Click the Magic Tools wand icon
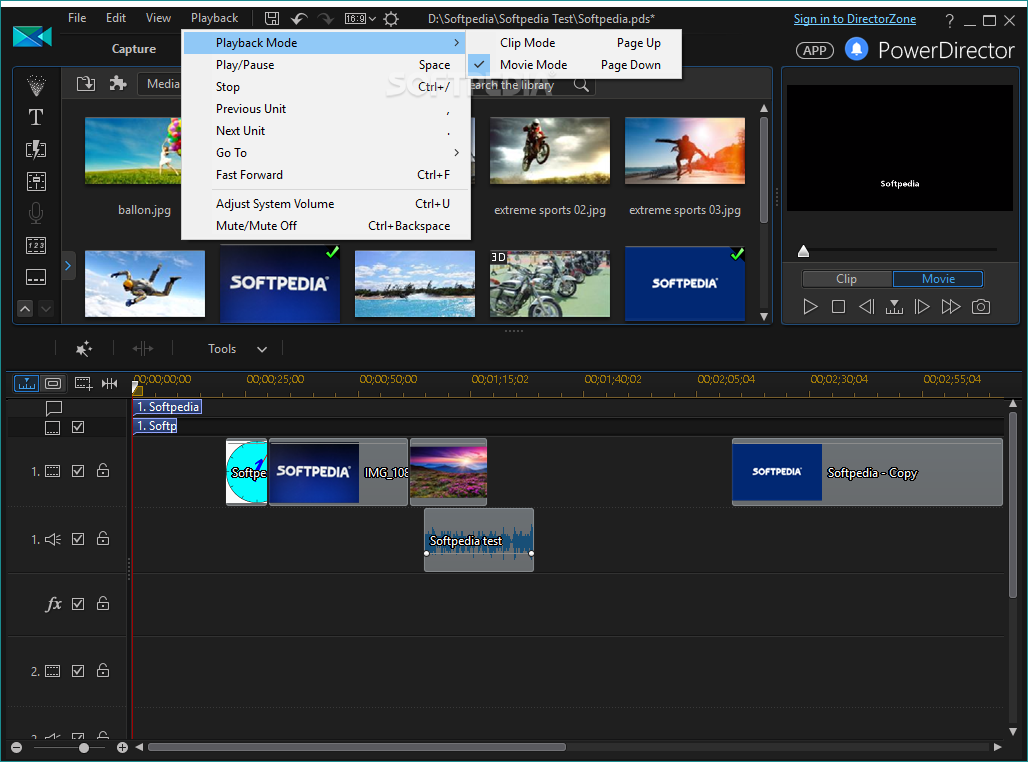 pos(84,349)
